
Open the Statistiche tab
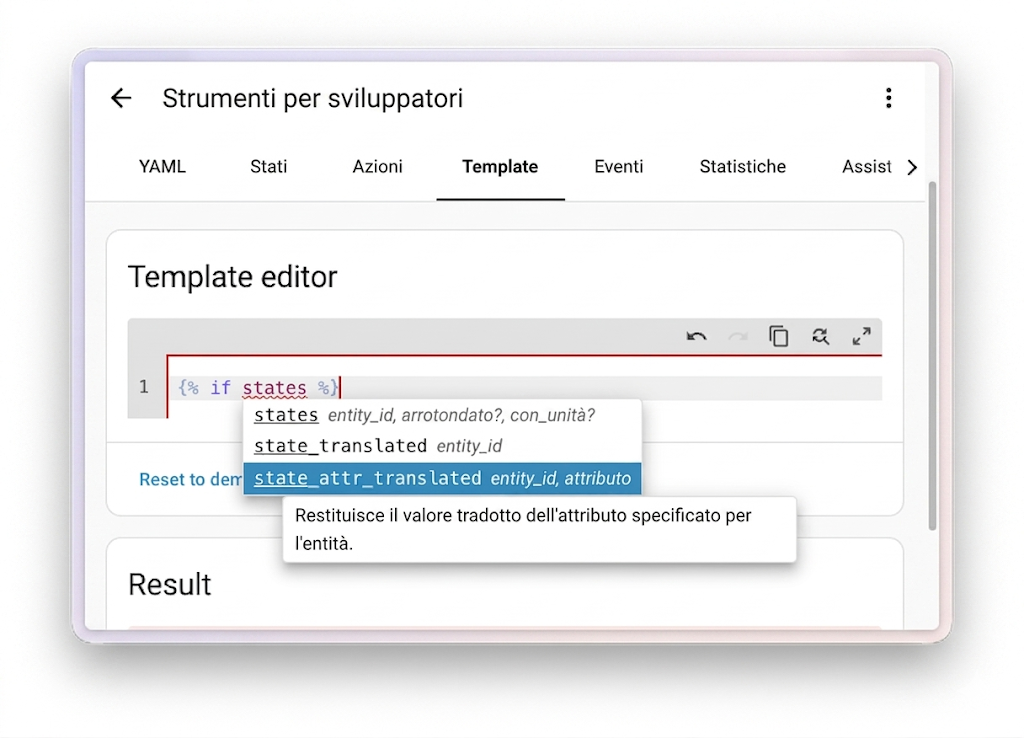click(x=743, y=167)
